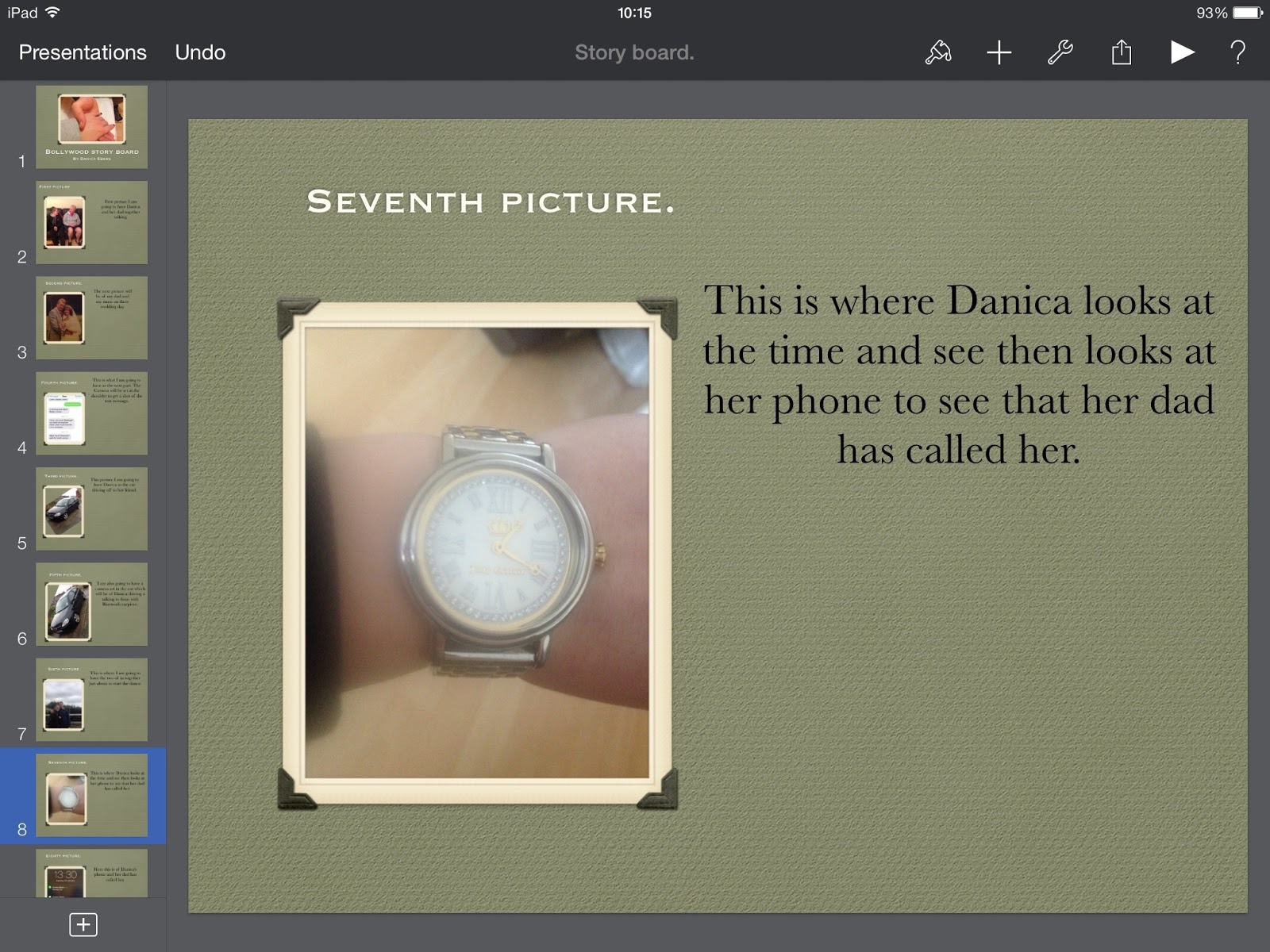Select slide 7 thumbnail
This screenshot has width=1270, height=952.
pos(91,700)
